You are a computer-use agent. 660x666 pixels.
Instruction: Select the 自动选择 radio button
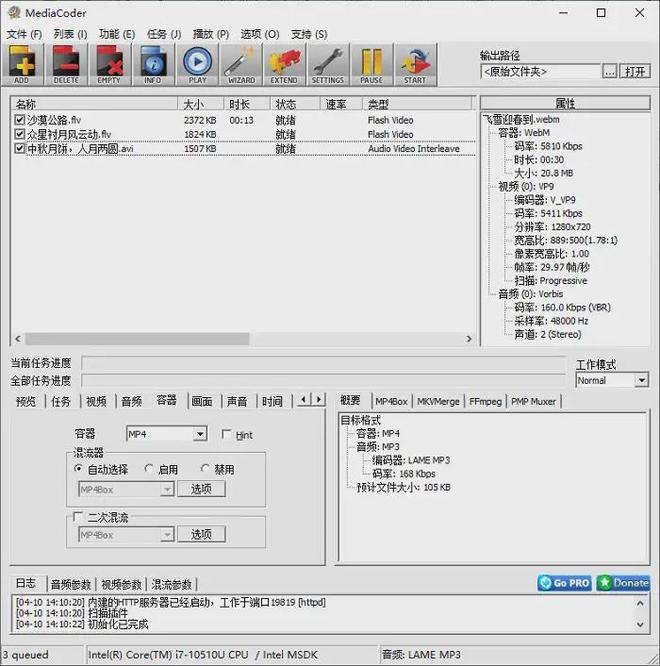click(x=78, y=469)
